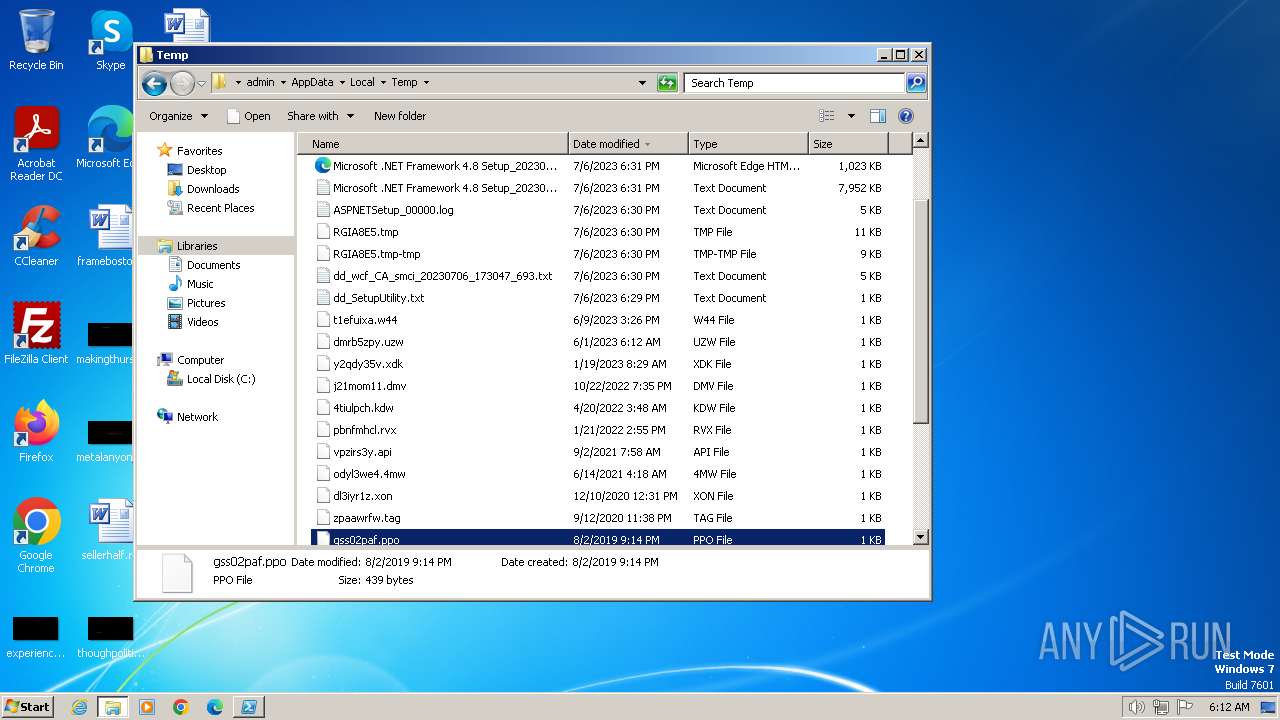
Task: Open the Documents library
Action: [x=213, y=265]
